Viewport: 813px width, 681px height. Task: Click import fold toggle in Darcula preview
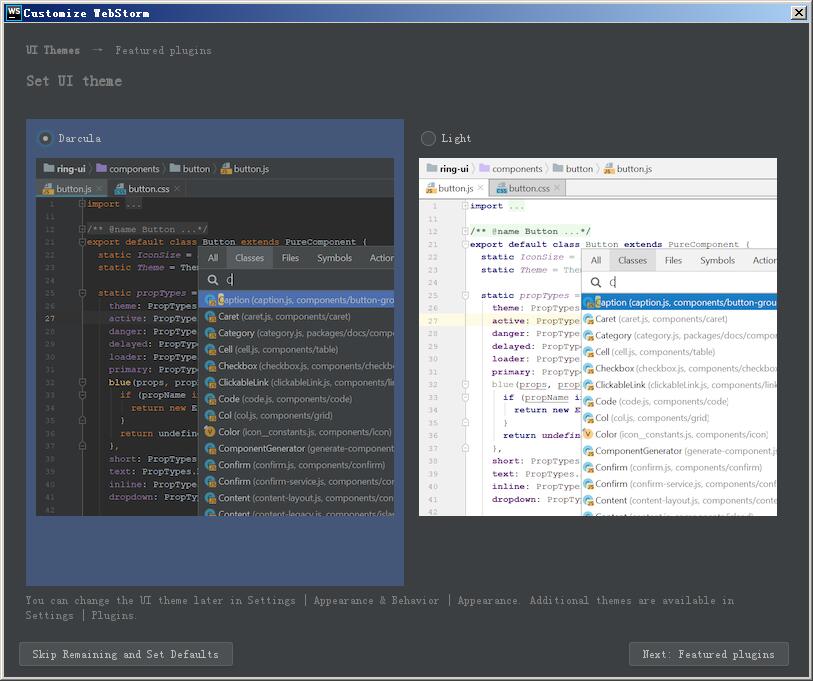[x=82, y=204]
